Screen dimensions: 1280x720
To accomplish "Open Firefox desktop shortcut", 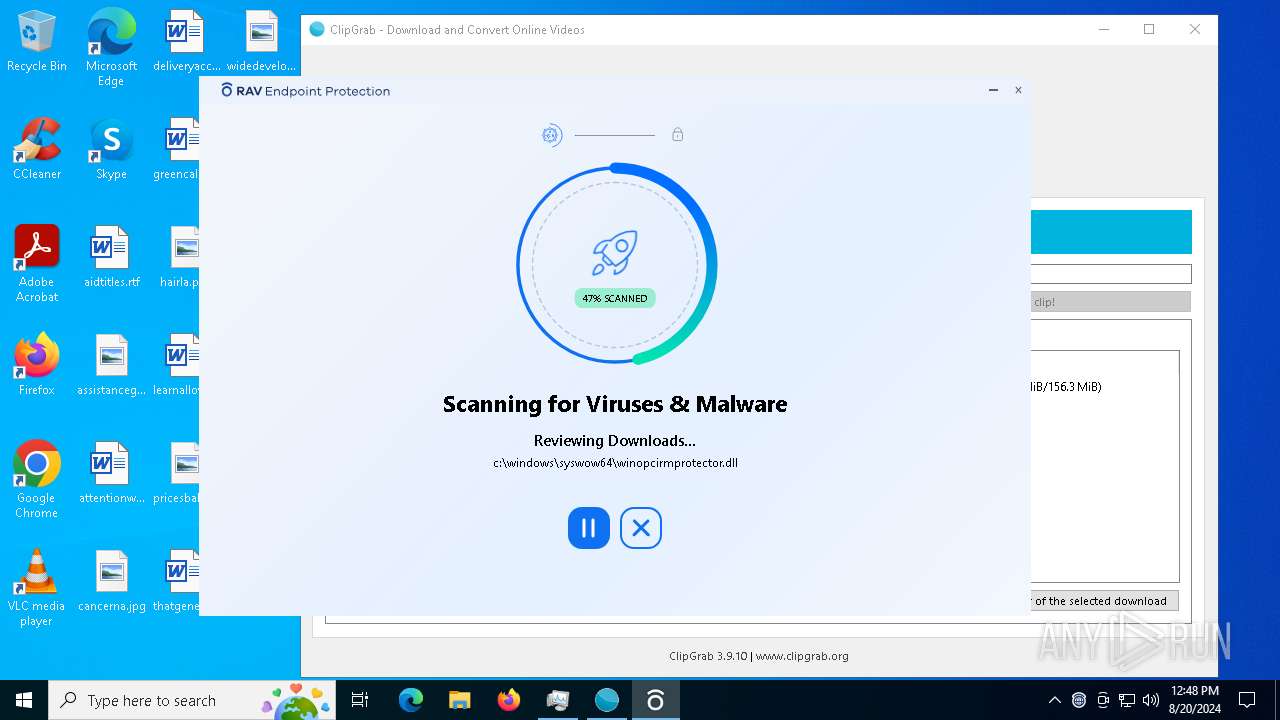I will 37,366.
